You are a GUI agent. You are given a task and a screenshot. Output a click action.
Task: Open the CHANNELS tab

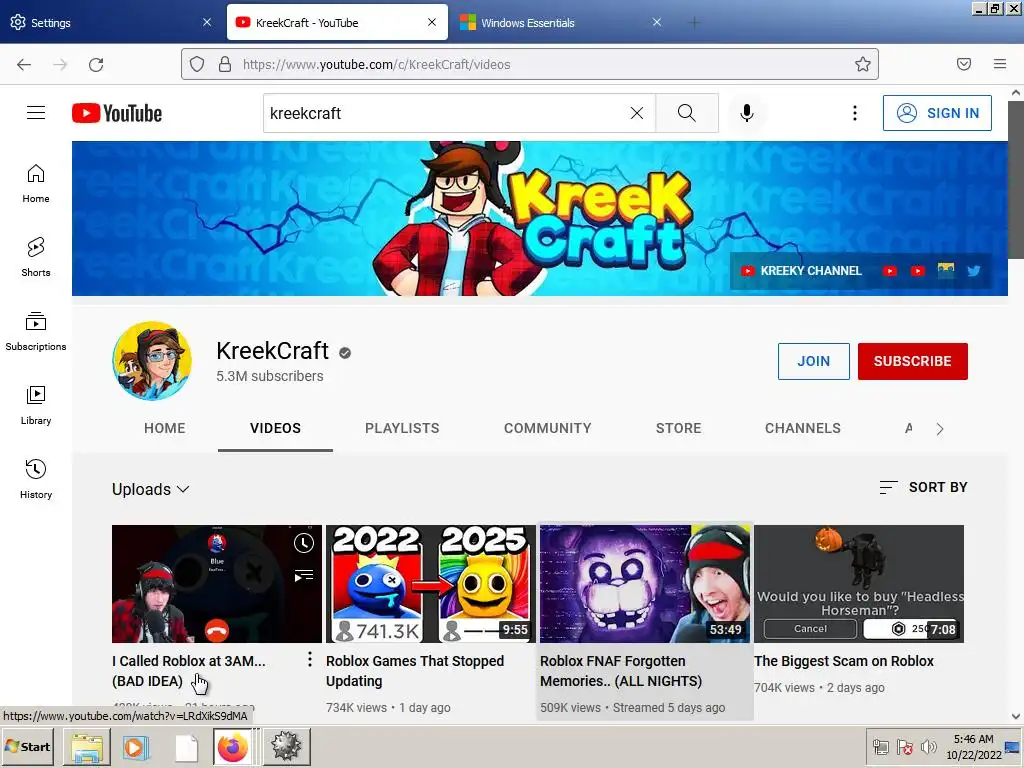coord(803,428)
